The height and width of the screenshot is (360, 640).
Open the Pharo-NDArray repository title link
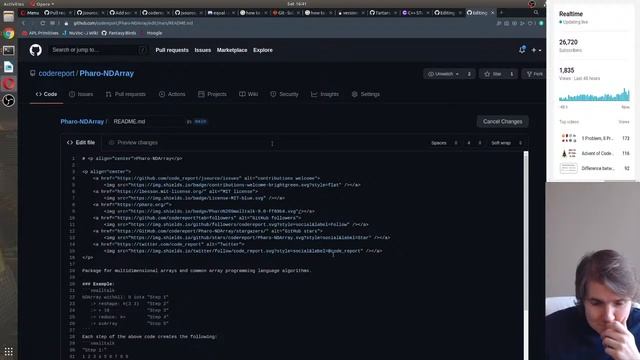(107, 73)
